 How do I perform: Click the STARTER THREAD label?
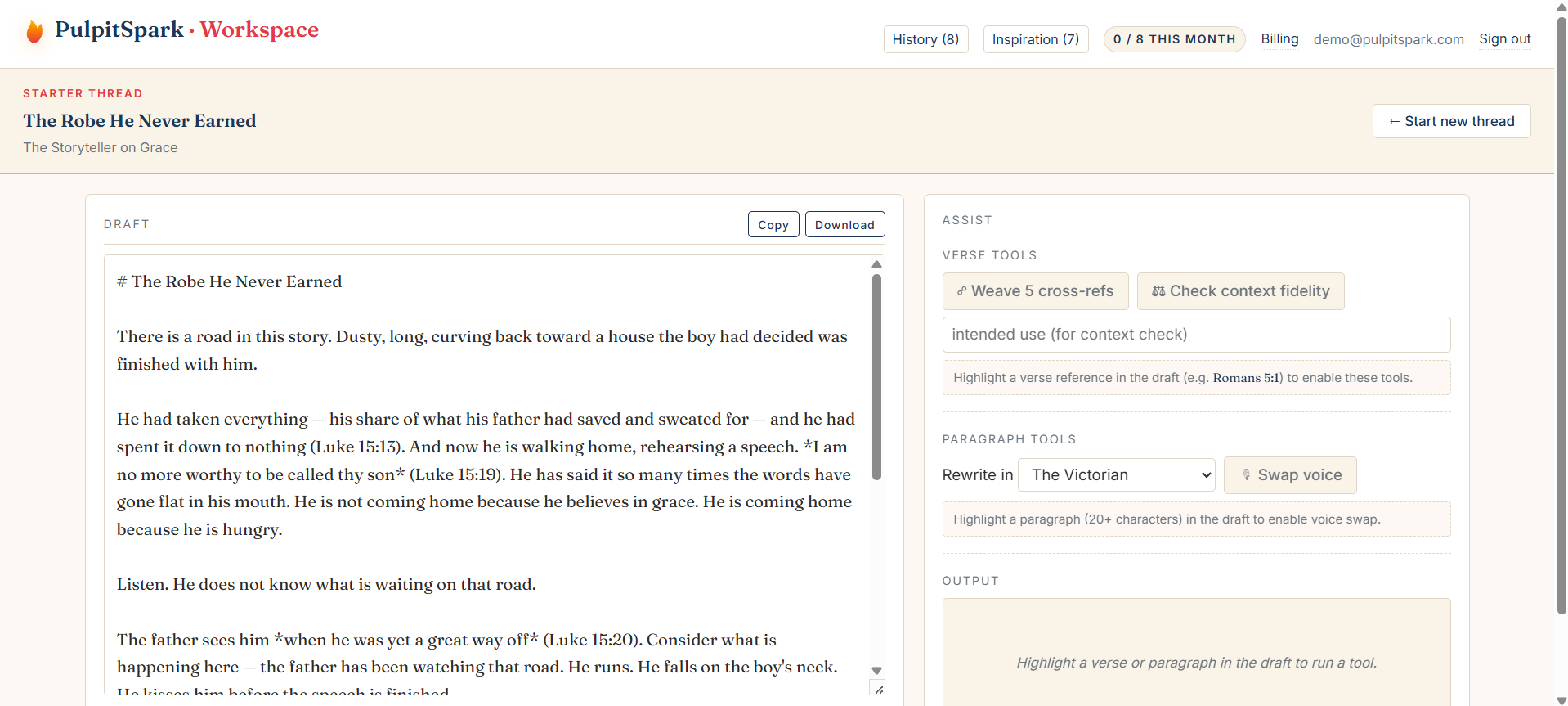83,93
